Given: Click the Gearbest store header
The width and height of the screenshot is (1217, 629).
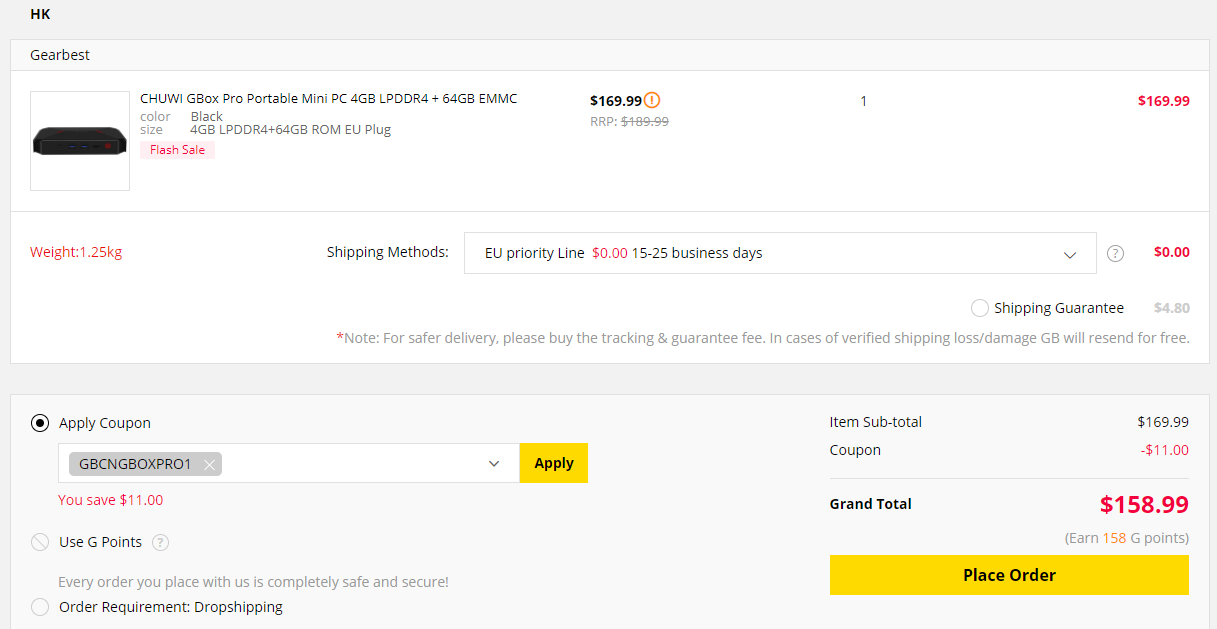Looking at the screenshot, I should [59, 55].
